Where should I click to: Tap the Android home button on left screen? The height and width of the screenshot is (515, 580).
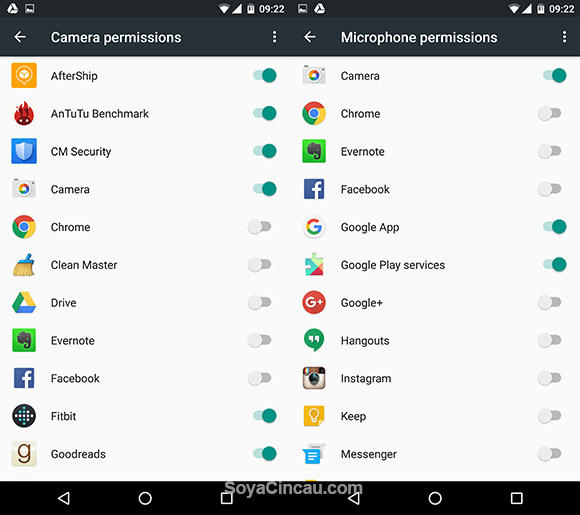[145, 498]
